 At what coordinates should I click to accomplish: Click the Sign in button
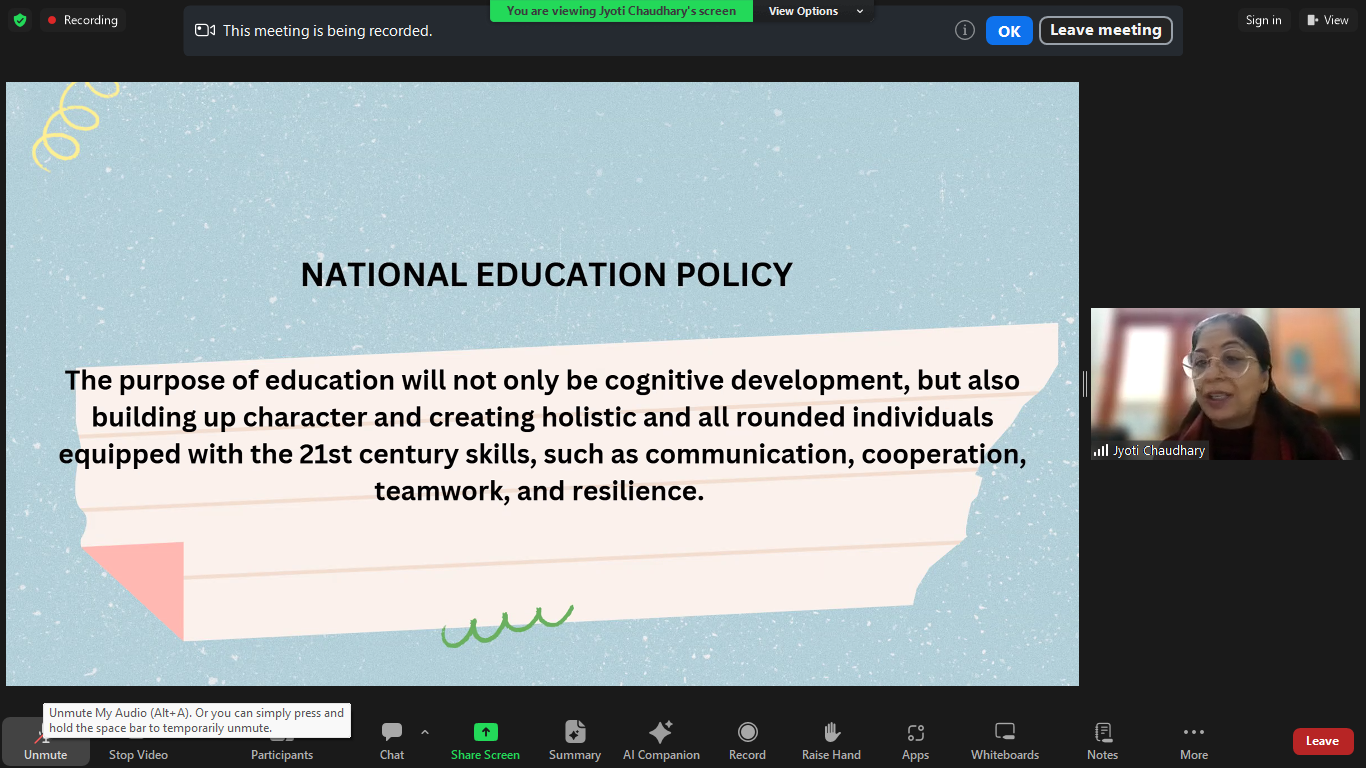1264,20
